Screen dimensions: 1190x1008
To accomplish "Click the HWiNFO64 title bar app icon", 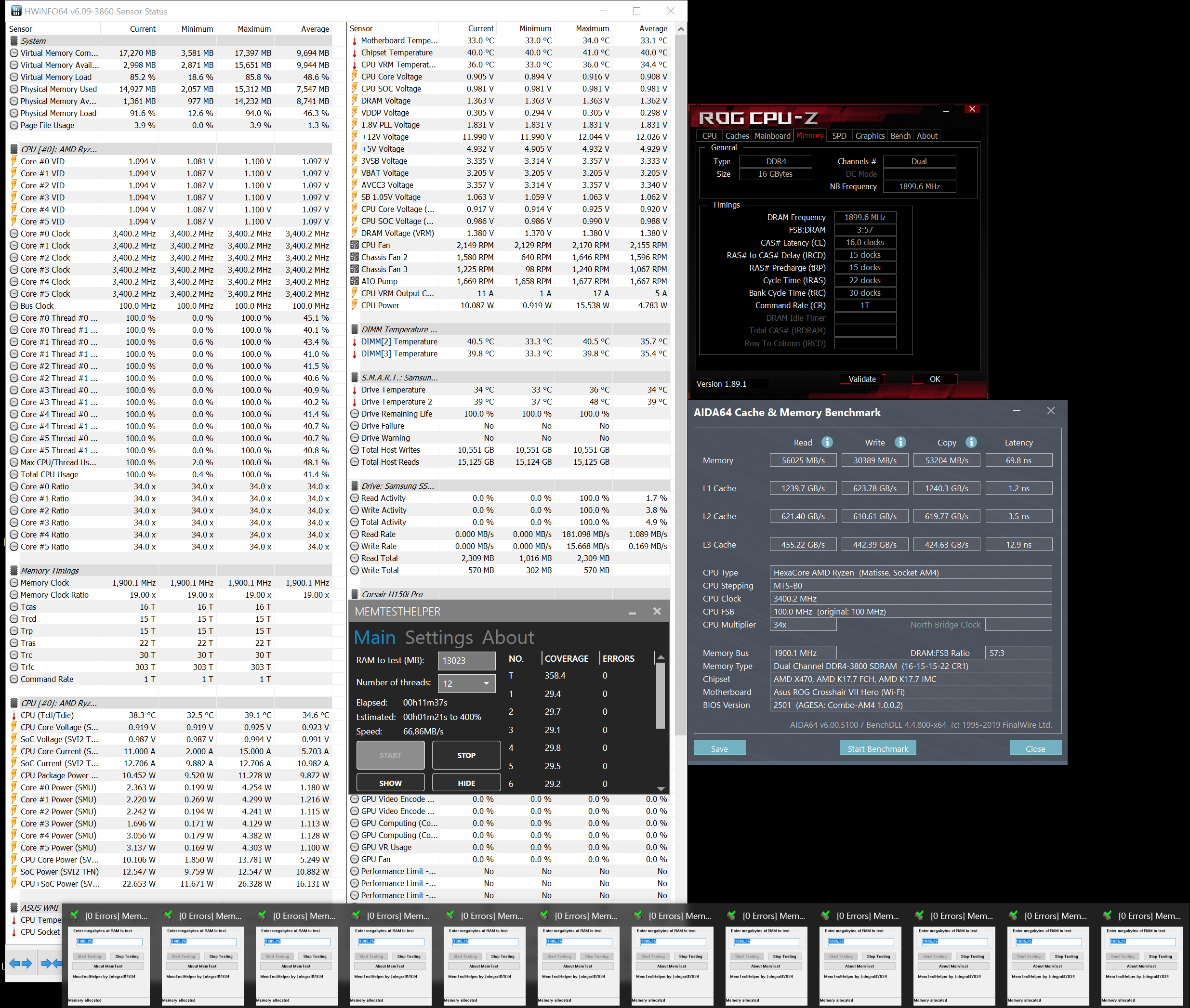I will (15, 11).
